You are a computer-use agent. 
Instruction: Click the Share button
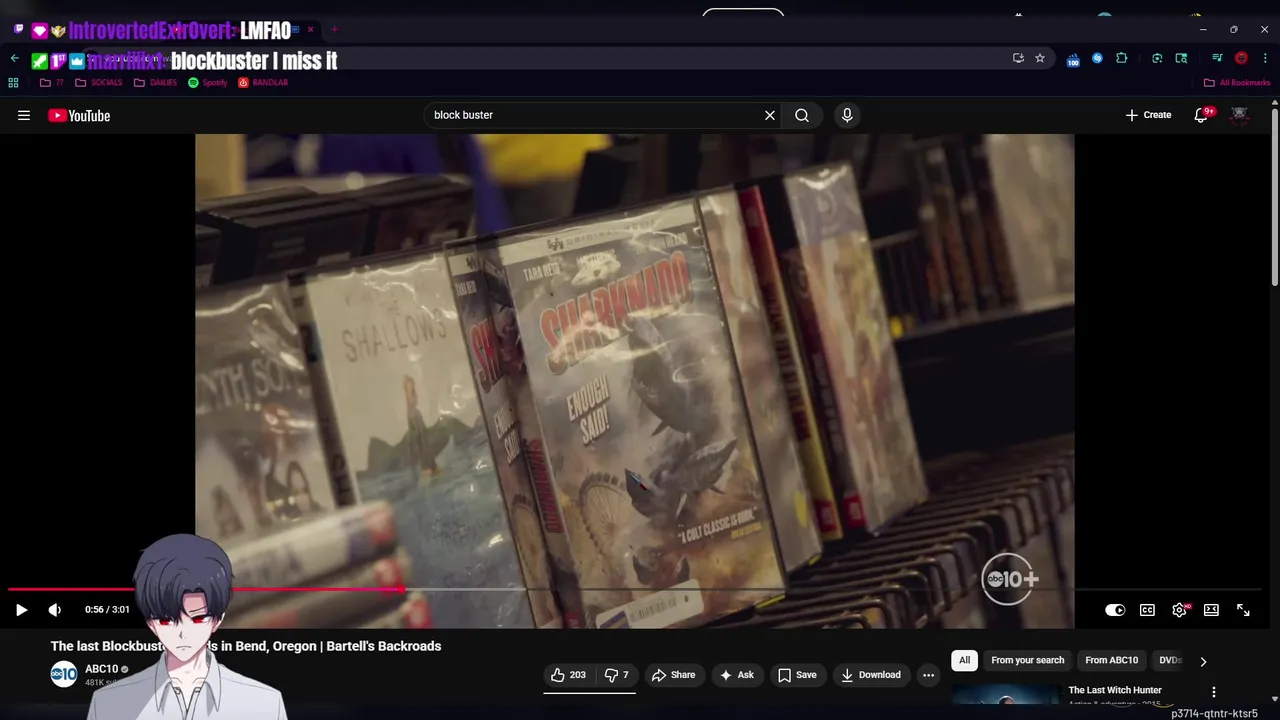point(673,675)
